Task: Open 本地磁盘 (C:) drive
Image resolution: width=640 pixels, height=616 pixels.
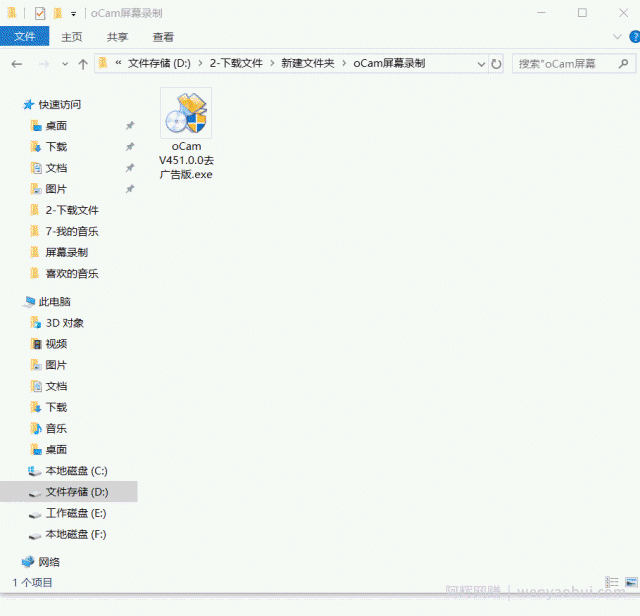Action: coord(76,471)
